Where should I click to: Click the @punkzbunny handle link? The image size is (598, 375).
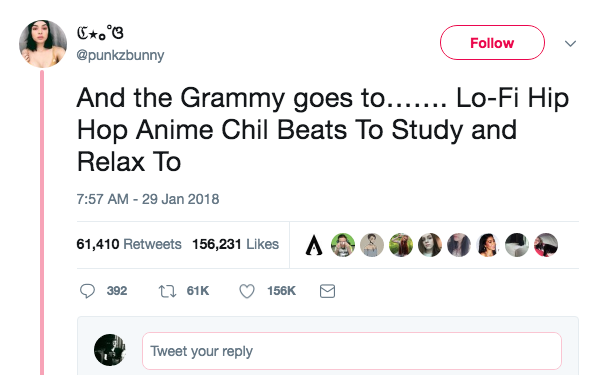(120, 55)
